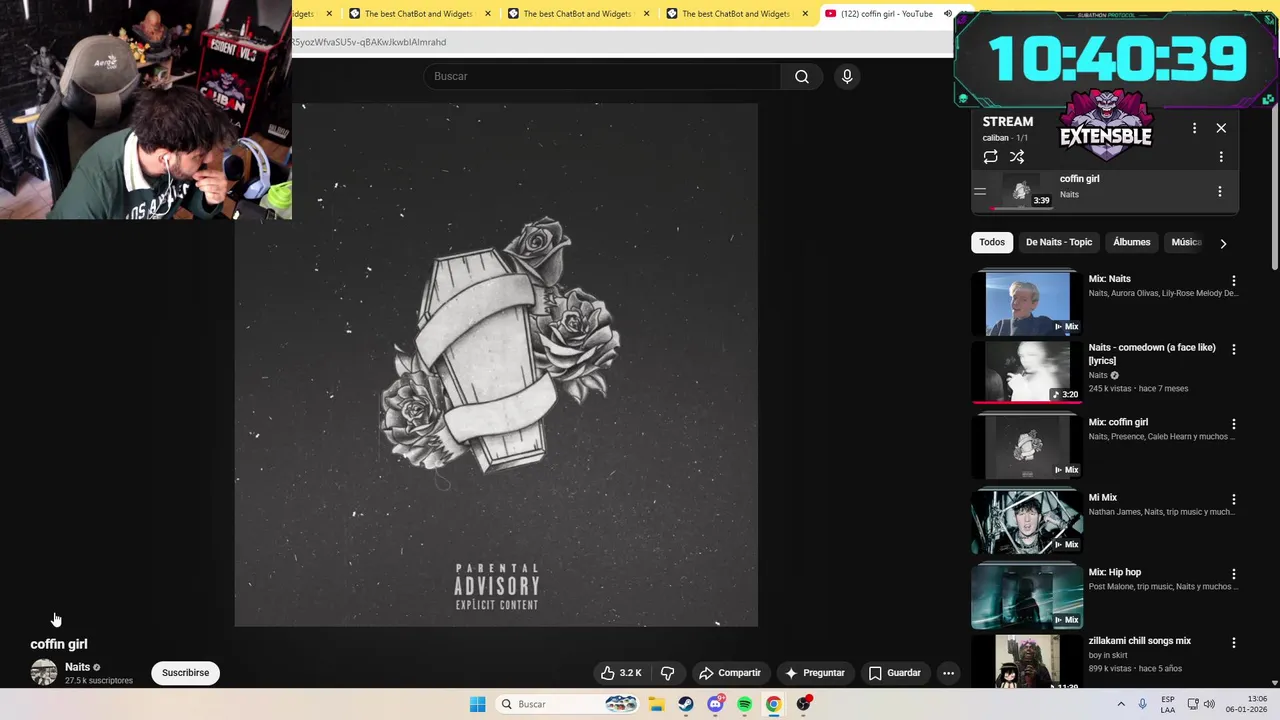Show more filter chips with right arrow
This screenshot has height=720, width=1280.
1222,243
